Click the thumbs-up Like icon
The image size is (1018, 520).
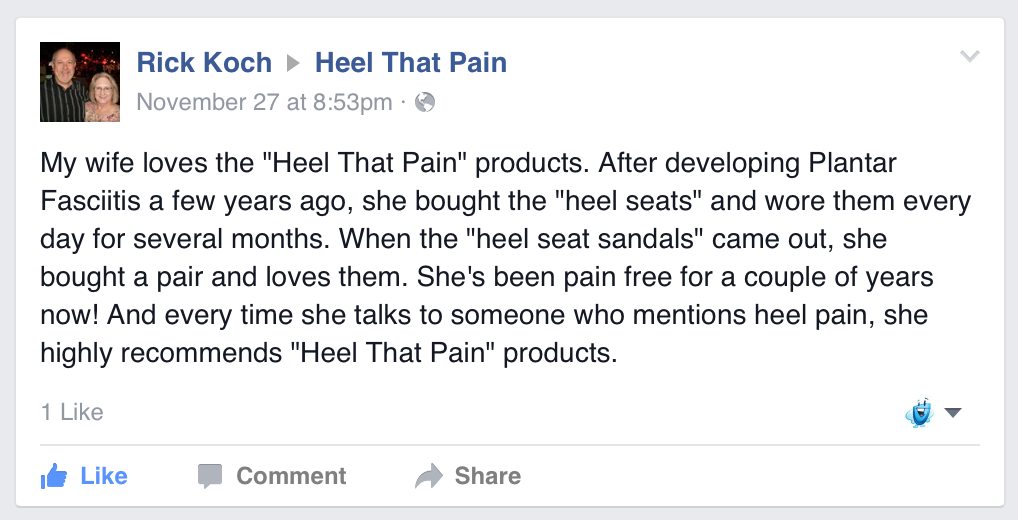53,476
